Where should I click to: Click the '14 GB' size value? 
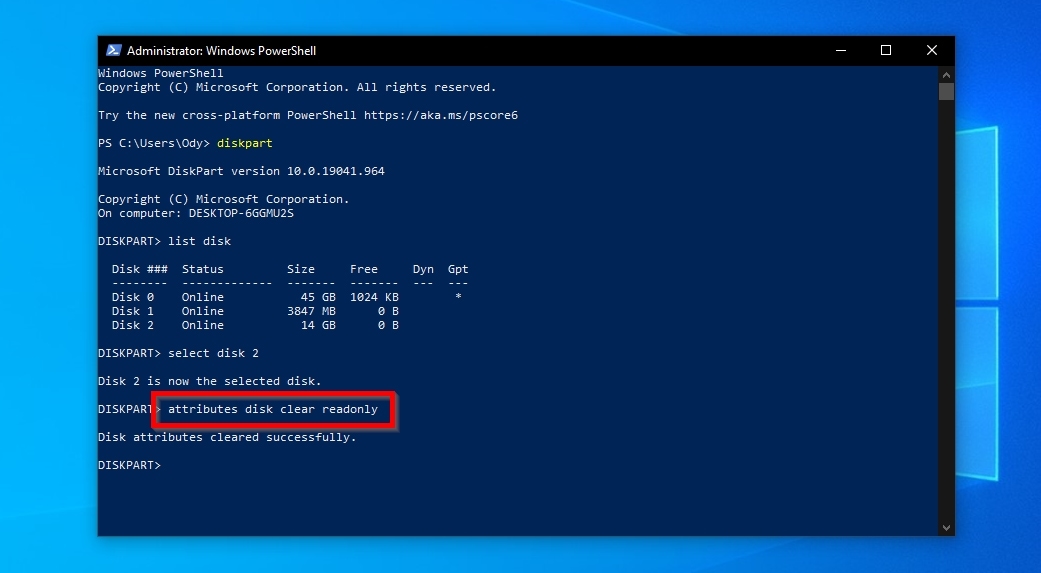coord(318,325)
